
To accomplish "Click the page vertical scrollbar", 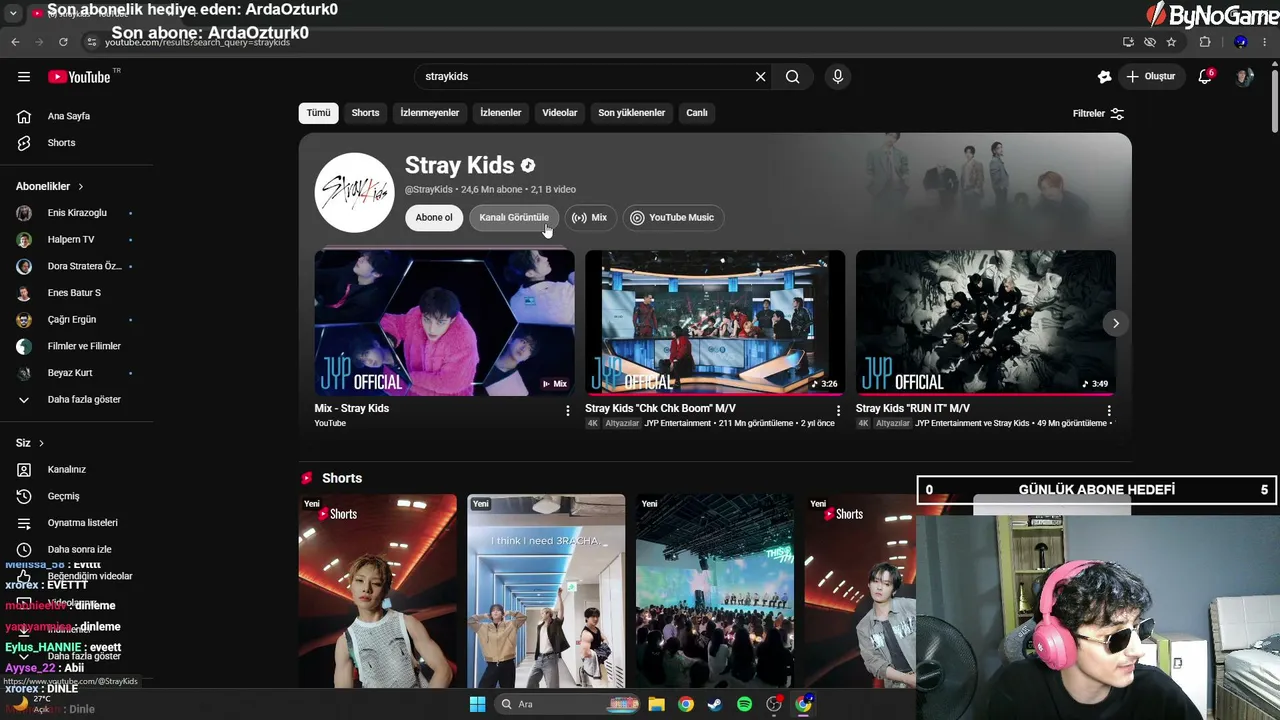I will (1274, 100).
